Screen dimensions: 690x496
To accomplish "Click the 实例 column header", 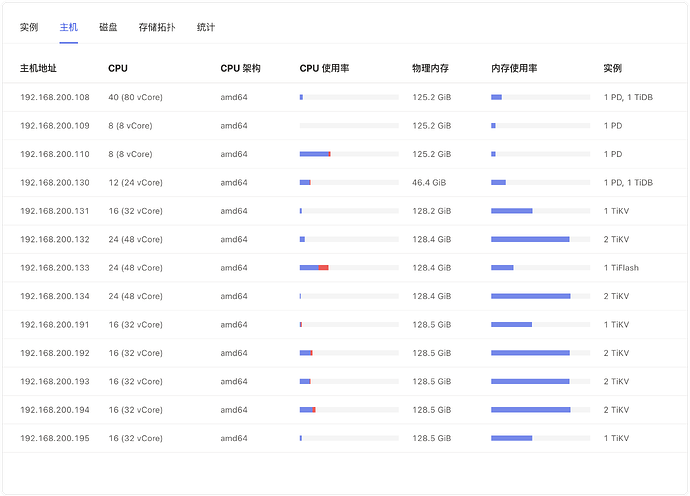I will point(613,68).
